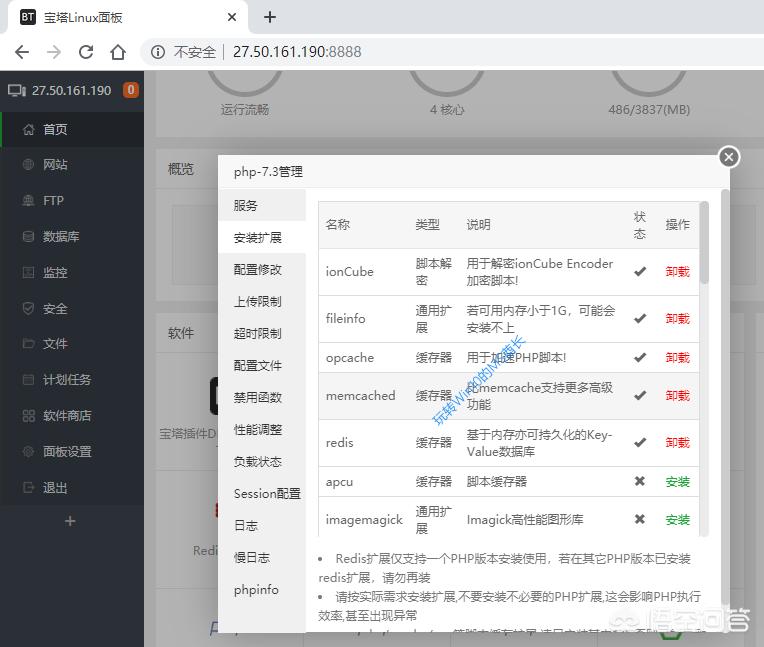
Task: Click the 类型 column header
Action: tap(427, 225)
